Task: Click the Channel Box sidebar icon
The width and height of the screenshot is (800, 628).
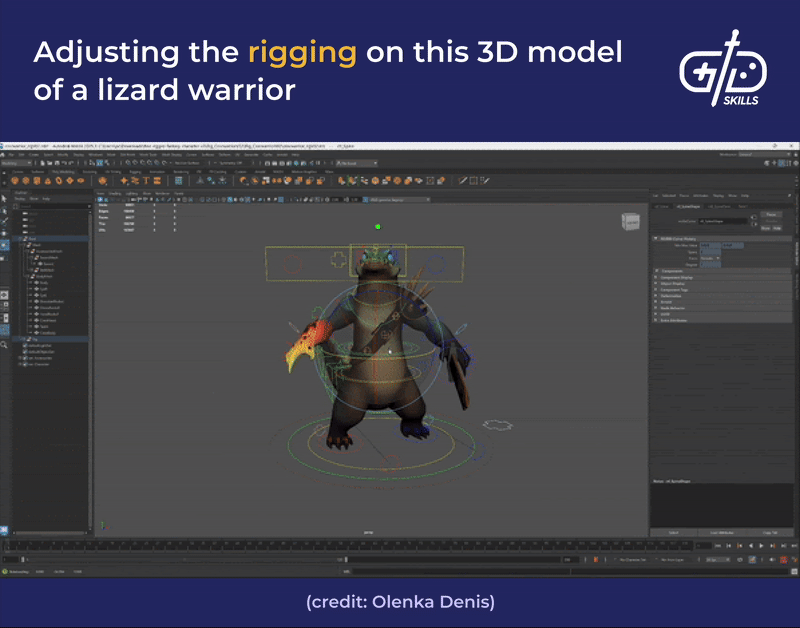Action: 796,163
